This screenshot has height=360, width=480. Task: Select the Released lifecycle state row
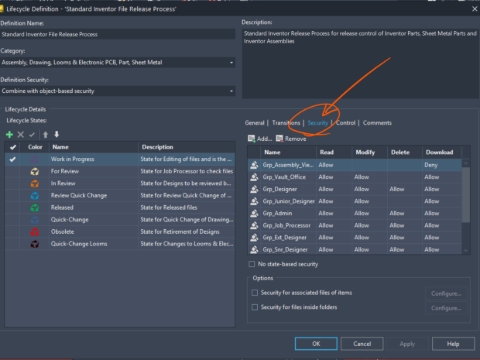[x=120, y=208]
